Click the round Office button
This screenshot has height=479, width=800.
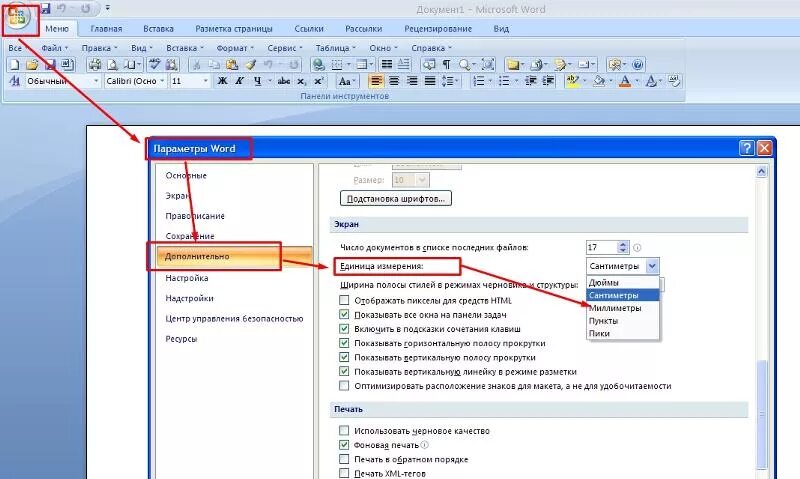(x=17, y=17)
